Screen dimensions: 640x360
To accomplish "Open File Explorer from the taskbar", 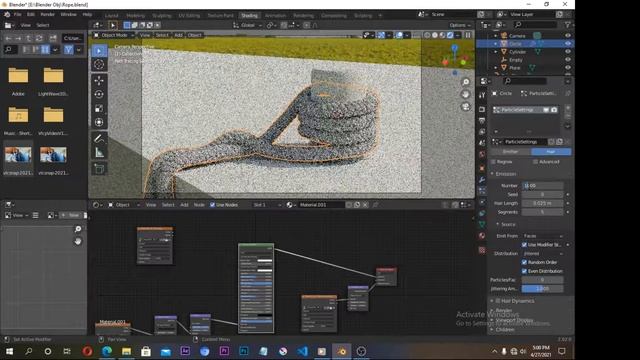I will tap(126, 351).
